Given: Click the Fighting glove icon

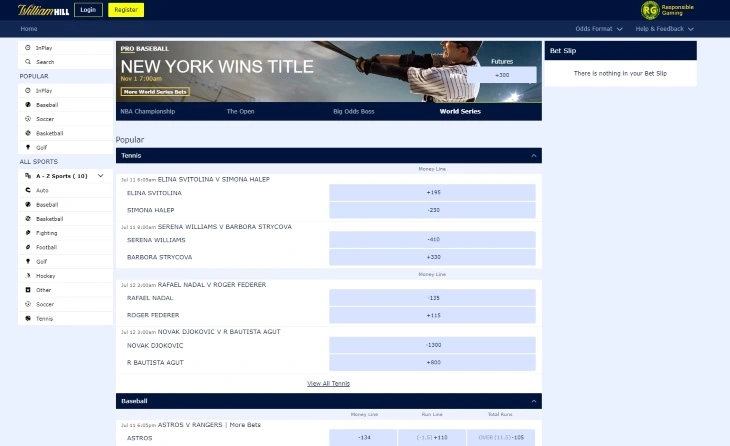Looking at the screenshot, I should [x=28, y=233].
